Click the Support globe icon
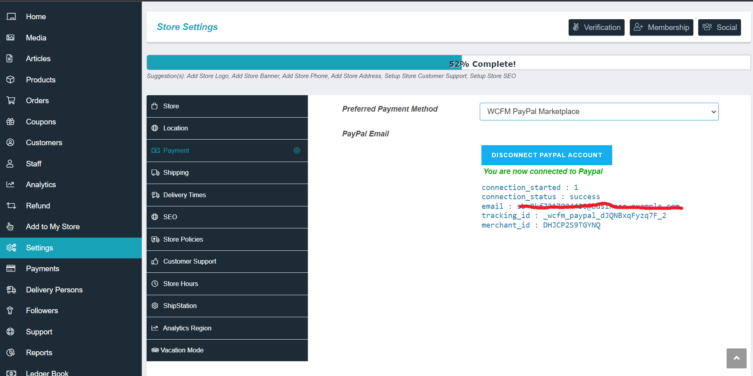 [11, 332]
